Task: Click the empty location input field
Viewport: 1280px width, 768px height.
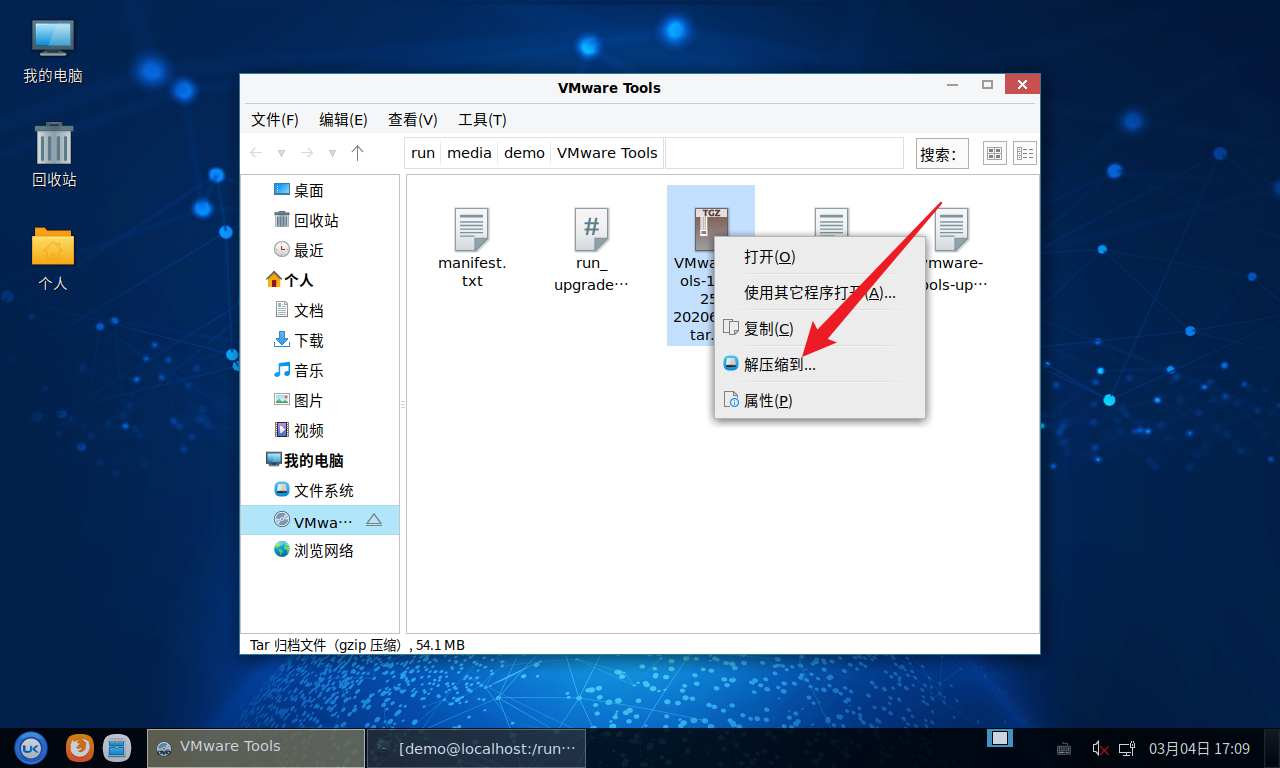Action: coord(784,153)
